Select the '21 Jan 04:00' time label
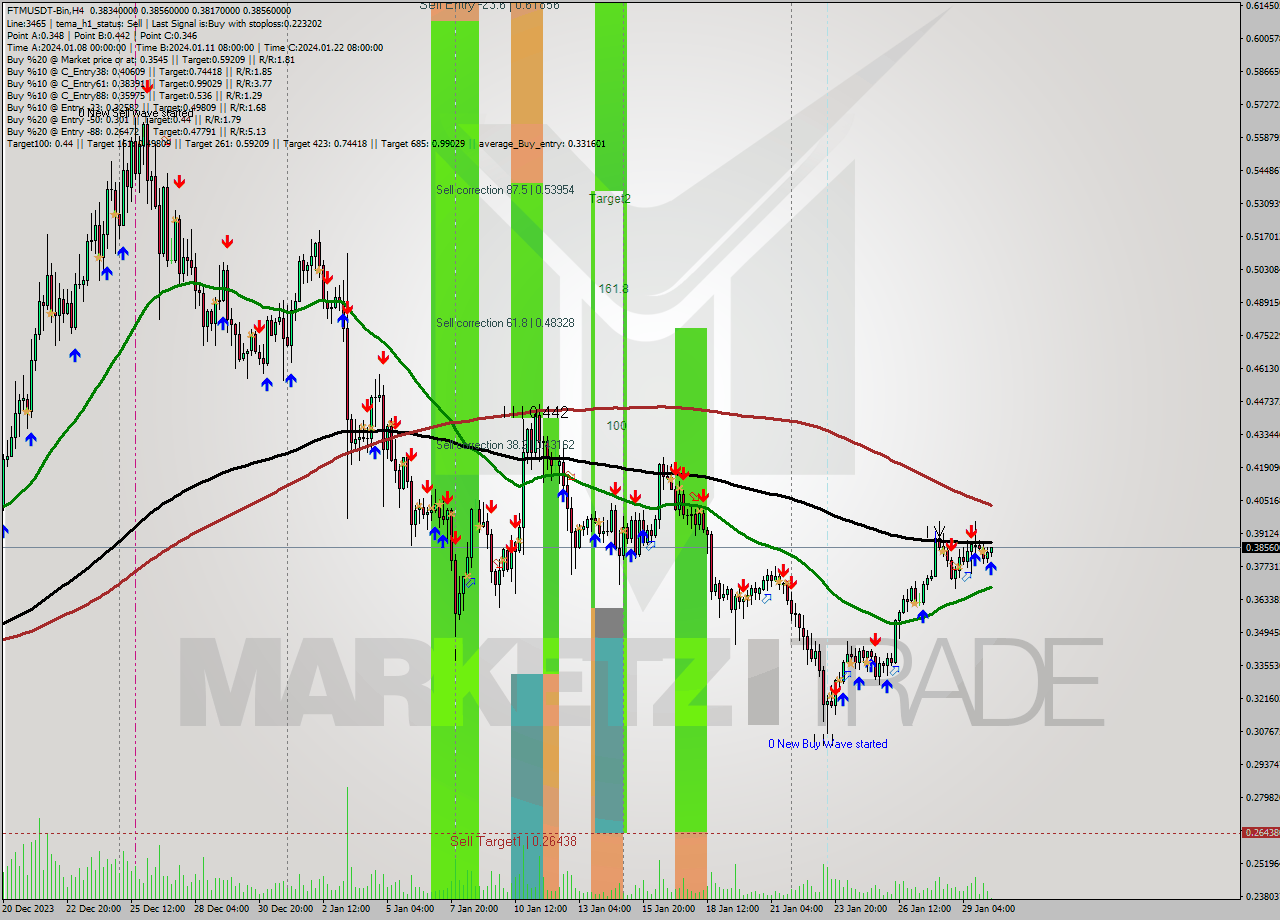This screenshot has width=1280, height=920. [x=796, y=909]
